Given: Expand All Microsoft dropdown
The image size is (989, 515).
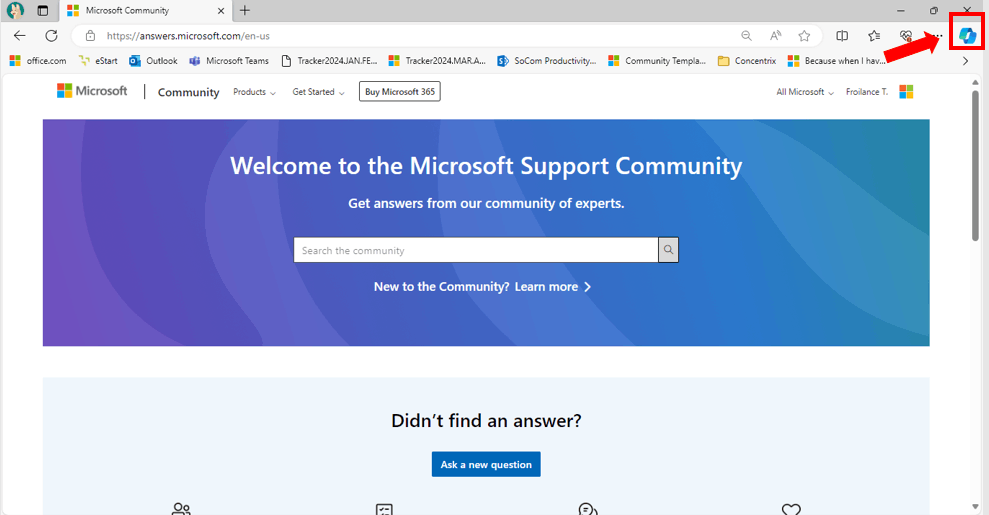Looking at the screenshot, I should 805,92.
